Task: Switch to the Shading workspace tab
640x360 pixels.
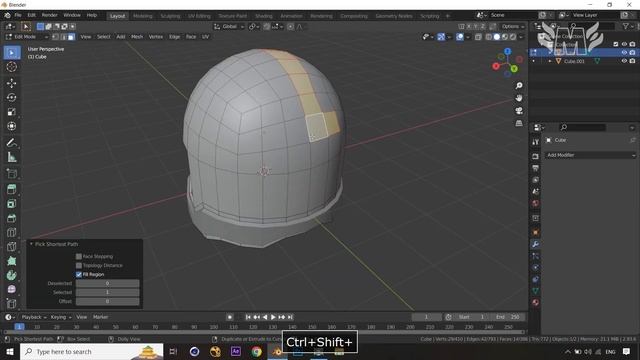Action: point(264,16)
